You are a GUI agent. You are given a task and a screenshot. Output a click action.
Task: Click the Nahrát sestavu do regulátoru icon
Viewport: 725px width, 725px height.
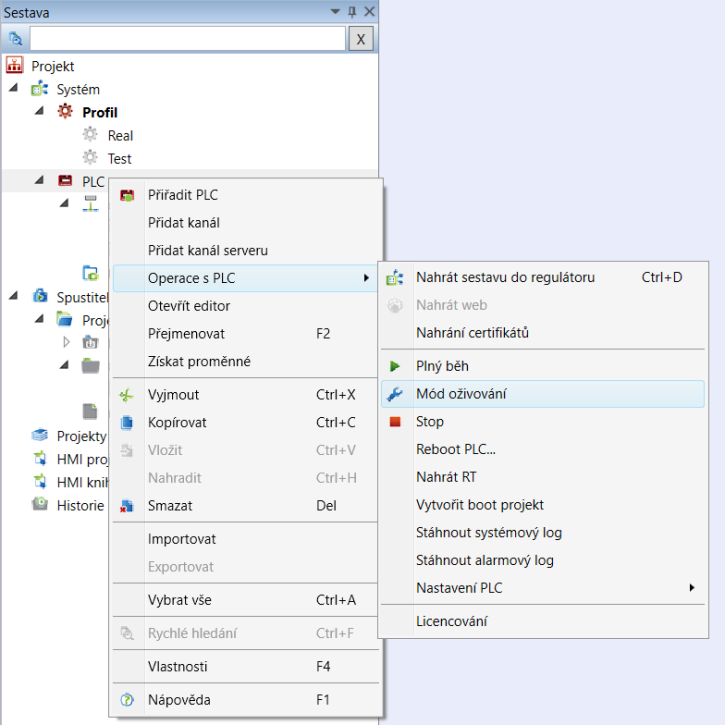395,277
